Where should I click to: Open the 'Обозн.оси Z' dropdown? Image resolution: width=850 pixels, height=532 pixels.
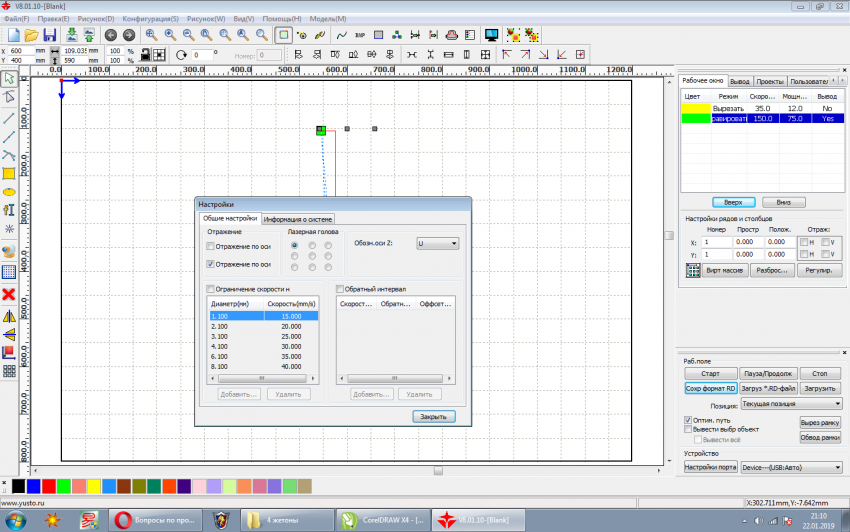point(437,243)
